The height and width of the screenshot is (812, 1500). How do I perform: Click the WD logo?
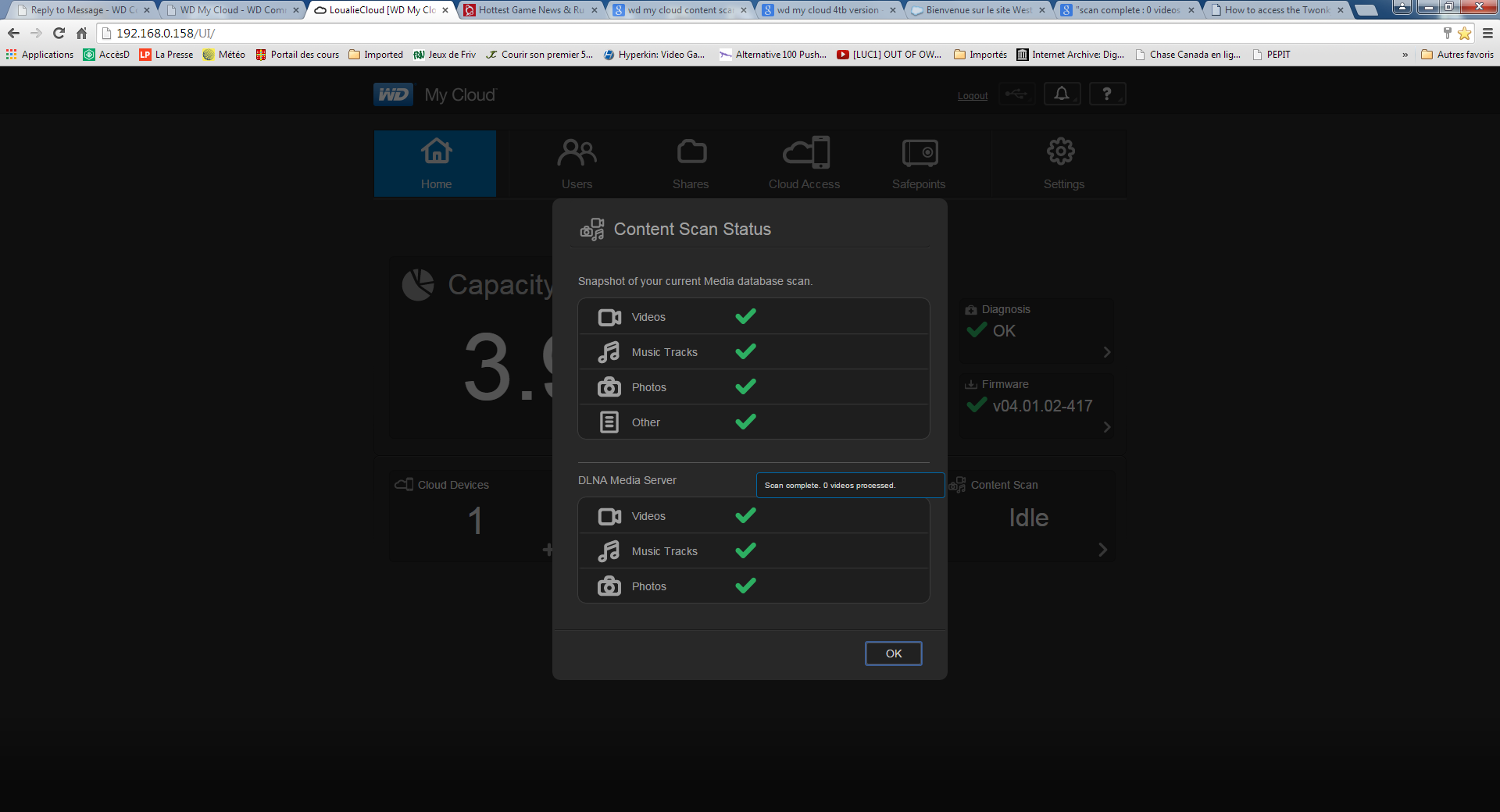(x=393, y=94)
